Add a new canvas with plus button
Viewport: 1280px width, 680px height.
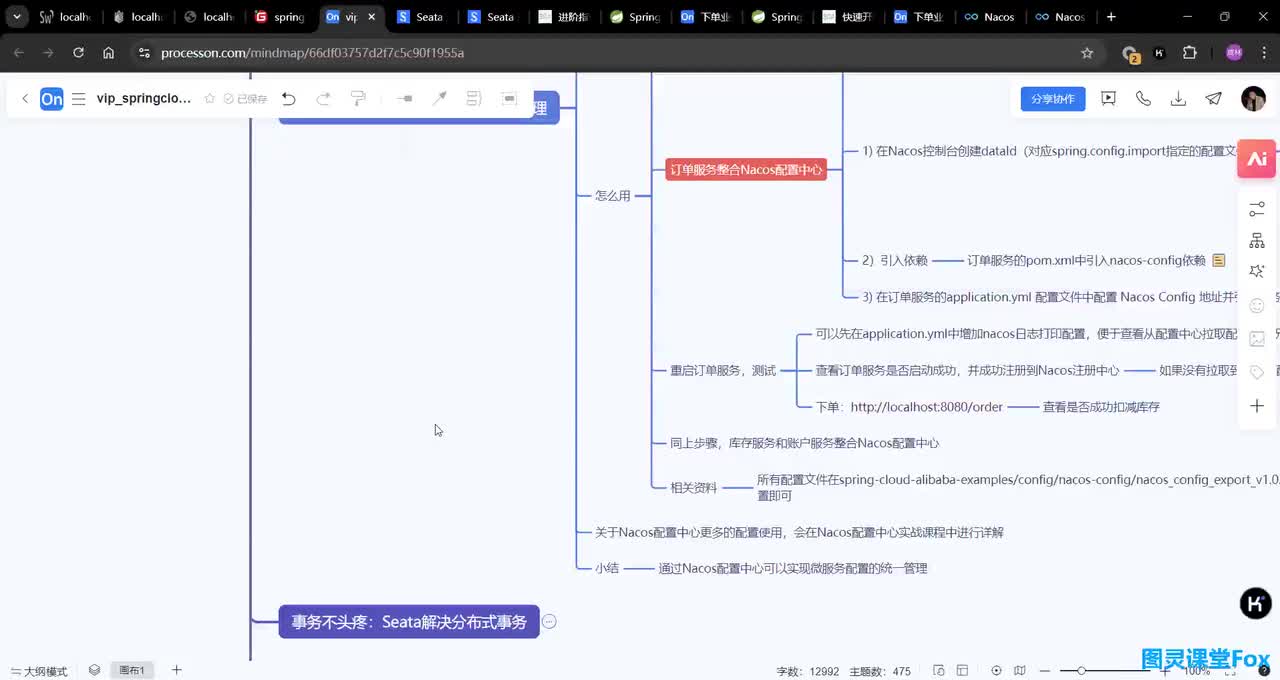pyautogui.click(x=176, y=670)
